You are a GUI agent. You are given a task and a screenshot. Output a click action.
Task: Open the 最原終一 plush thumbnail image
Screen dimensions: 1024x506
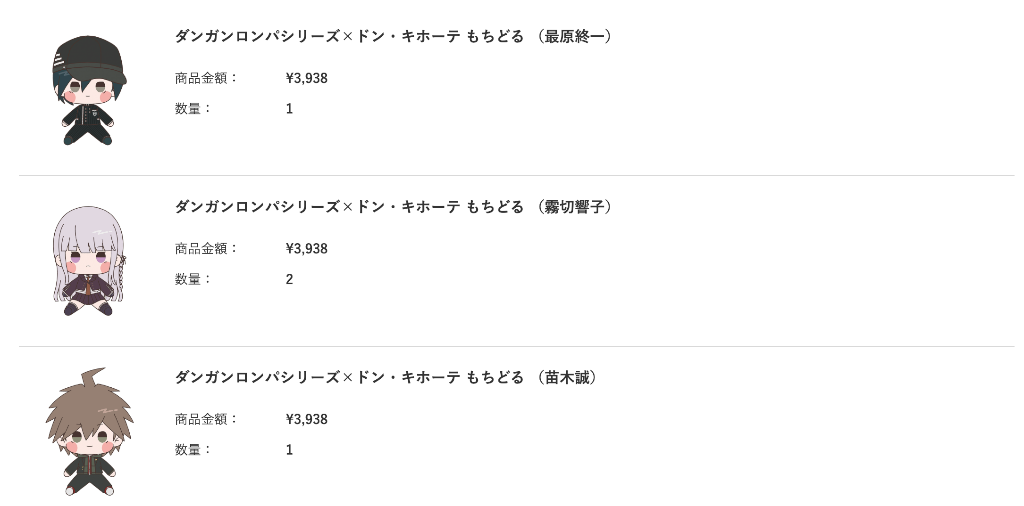click(x=89, y=90)
